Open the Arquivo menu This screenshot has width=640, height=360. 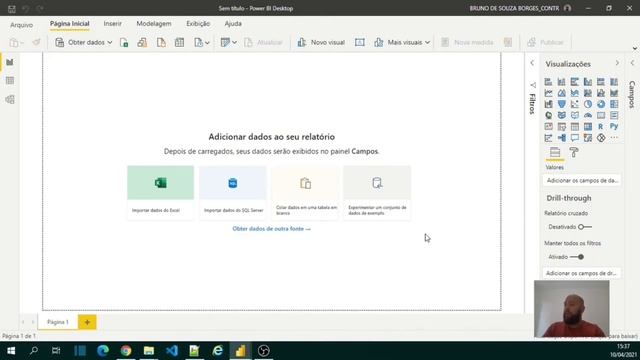(x=22, y=25)
